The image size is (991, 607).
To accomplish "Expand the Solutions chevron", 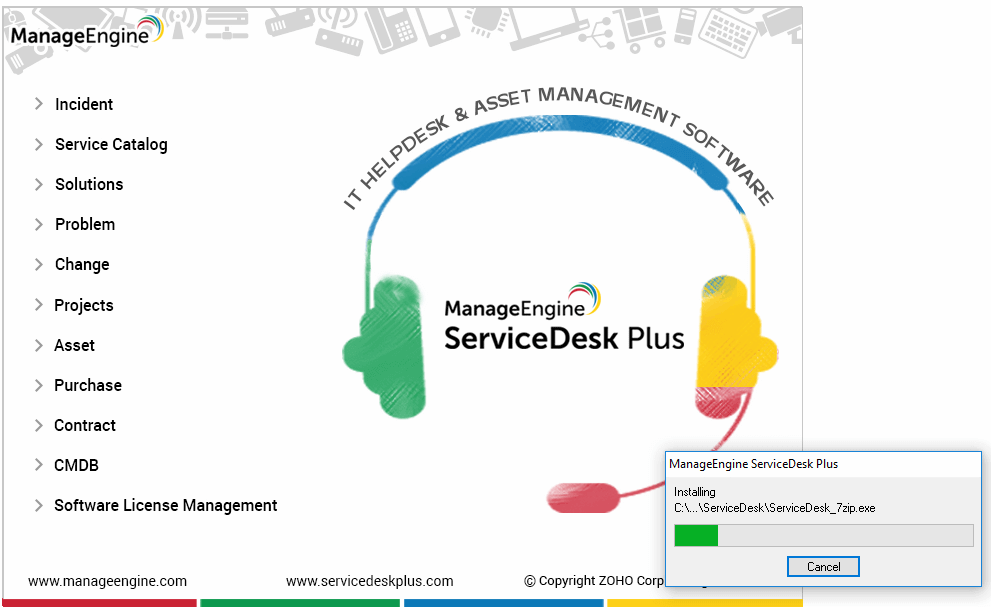I will [x=39, y=184].
